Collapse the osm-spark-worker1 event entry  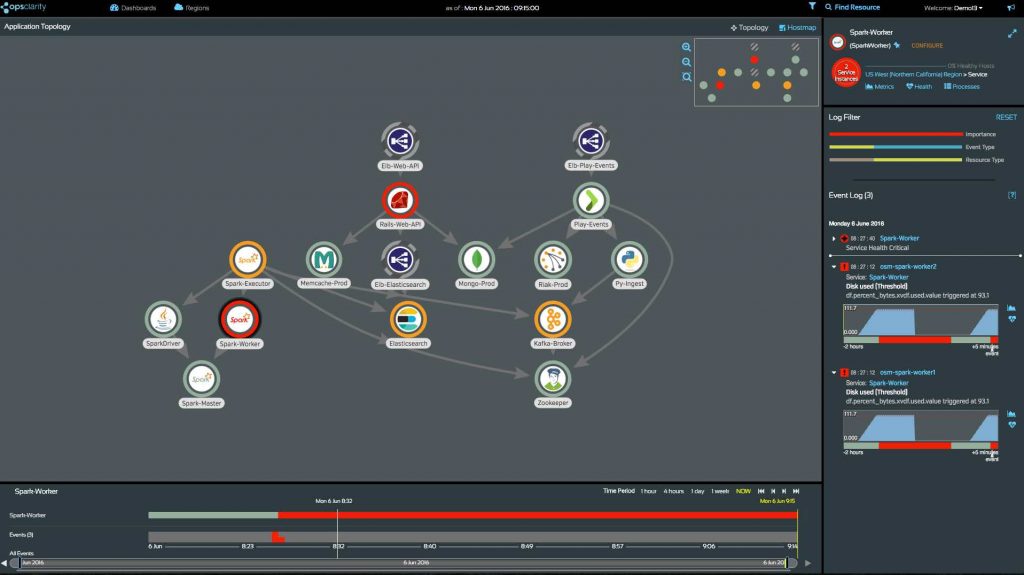[834, 372]
